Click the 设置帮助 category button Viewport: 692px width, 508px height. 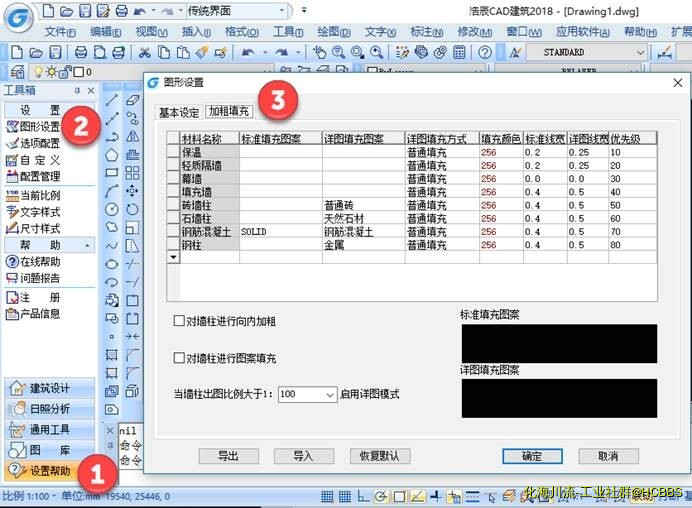coord(50,471)
